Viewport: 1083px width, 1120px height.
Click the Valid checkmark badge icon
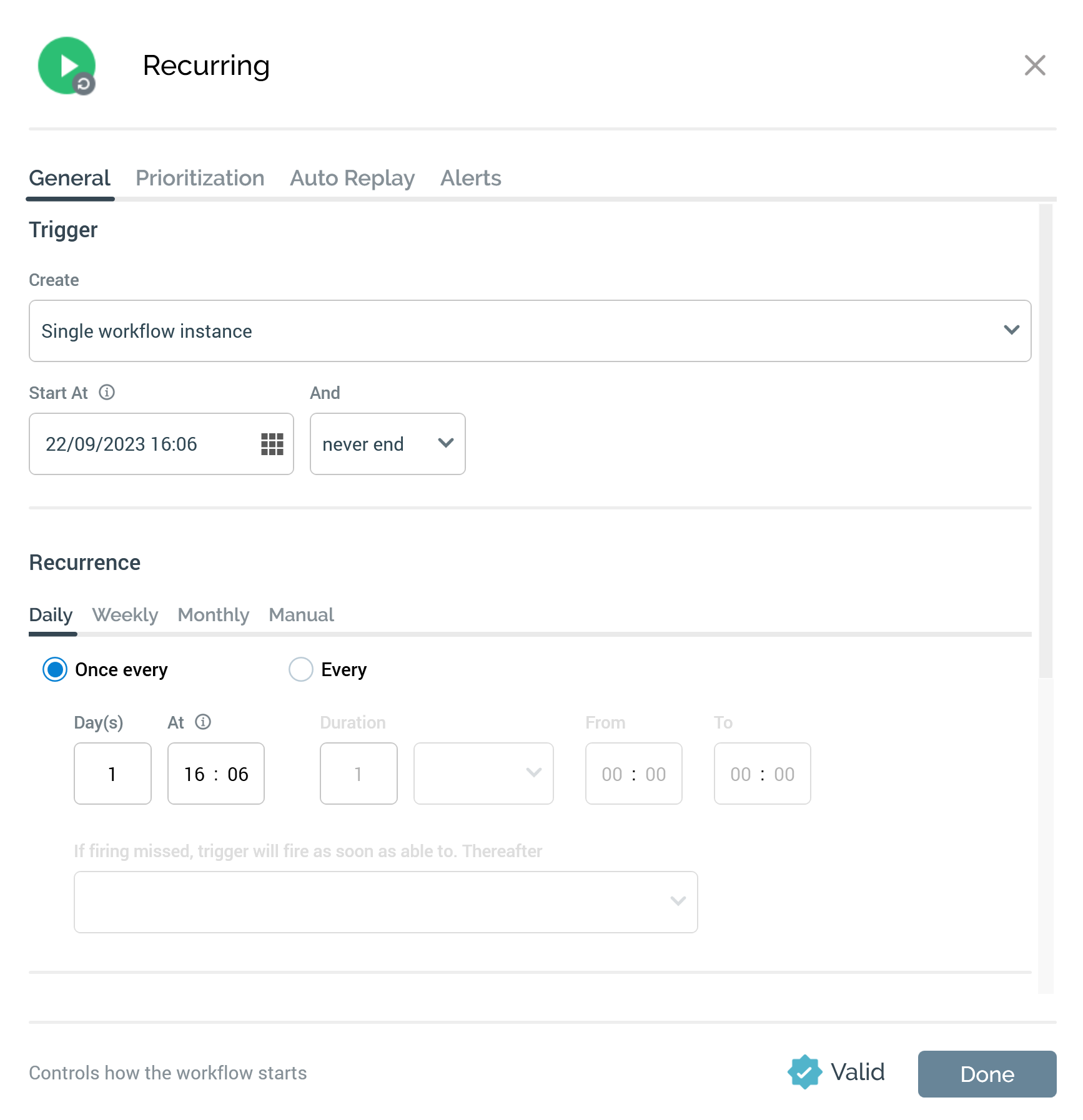click(804, 1072)
